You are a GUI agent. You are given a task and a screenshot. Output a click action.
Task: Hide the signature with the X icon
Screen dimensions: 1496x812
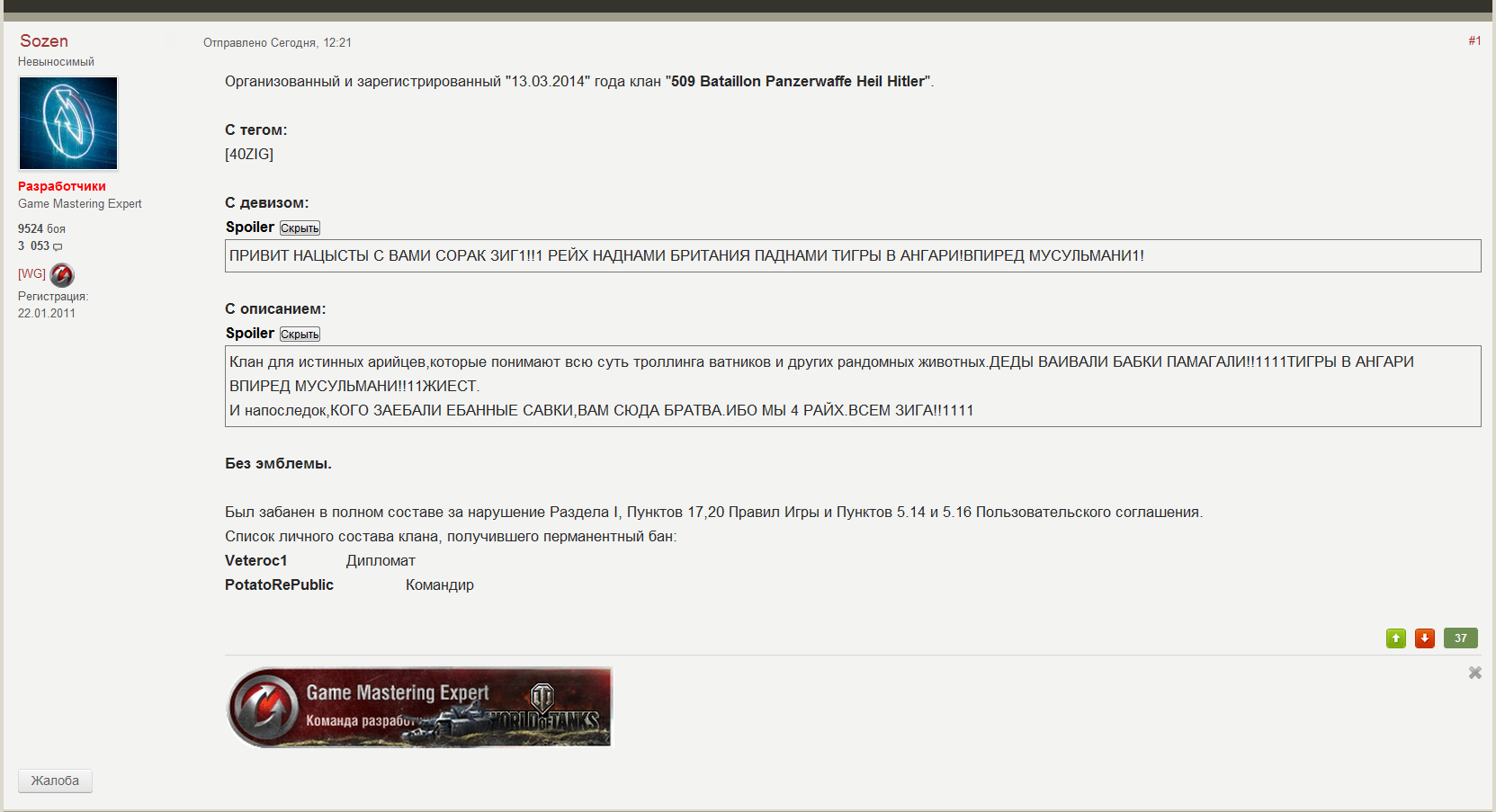click(1474, 673)
